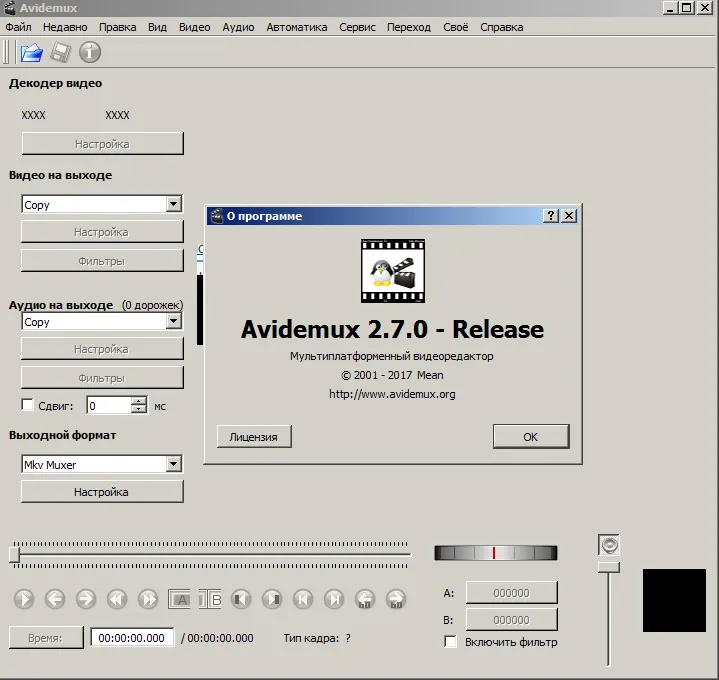The image size is (719, 680).
Task: Go to last frame of video
Action: (x=334, y=599)
